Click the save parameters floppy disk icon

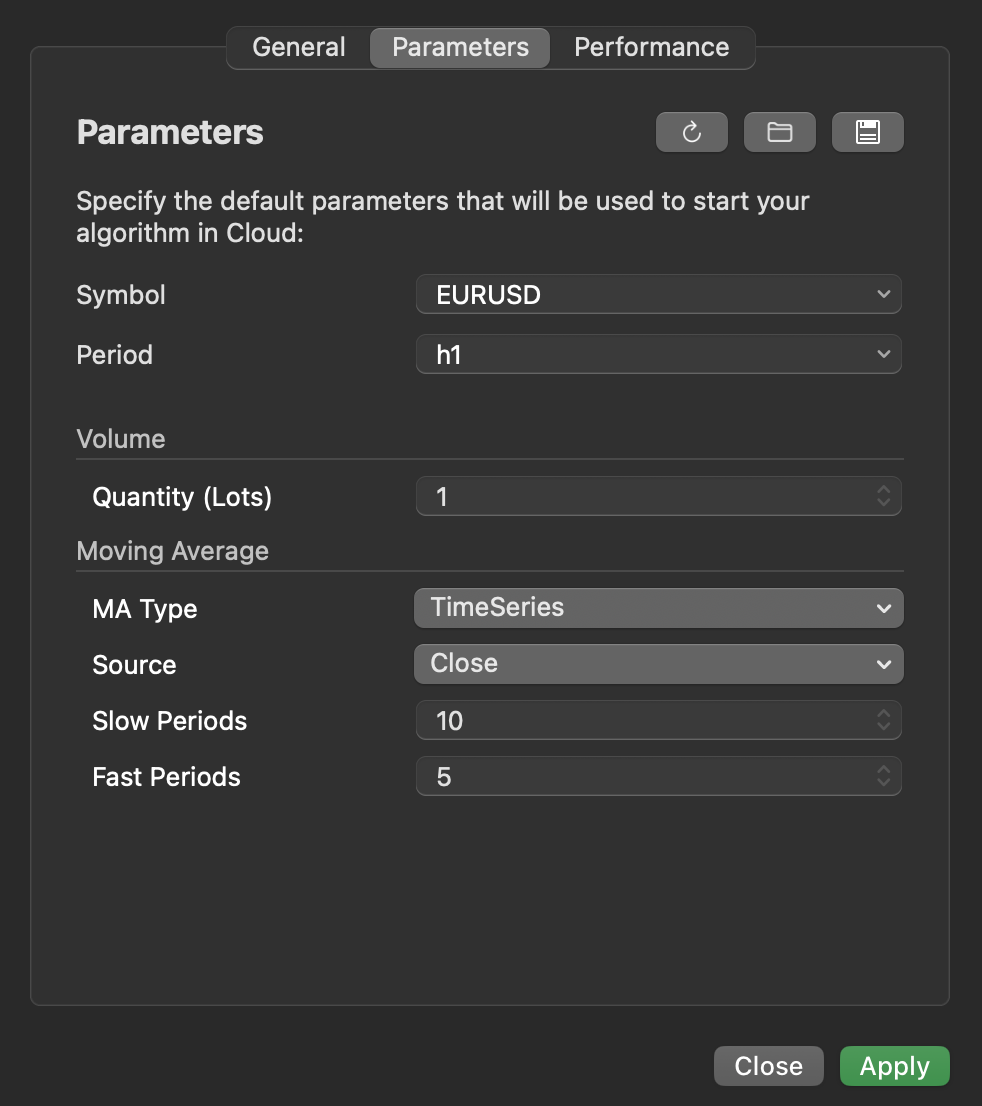click(x=867, y=132)
